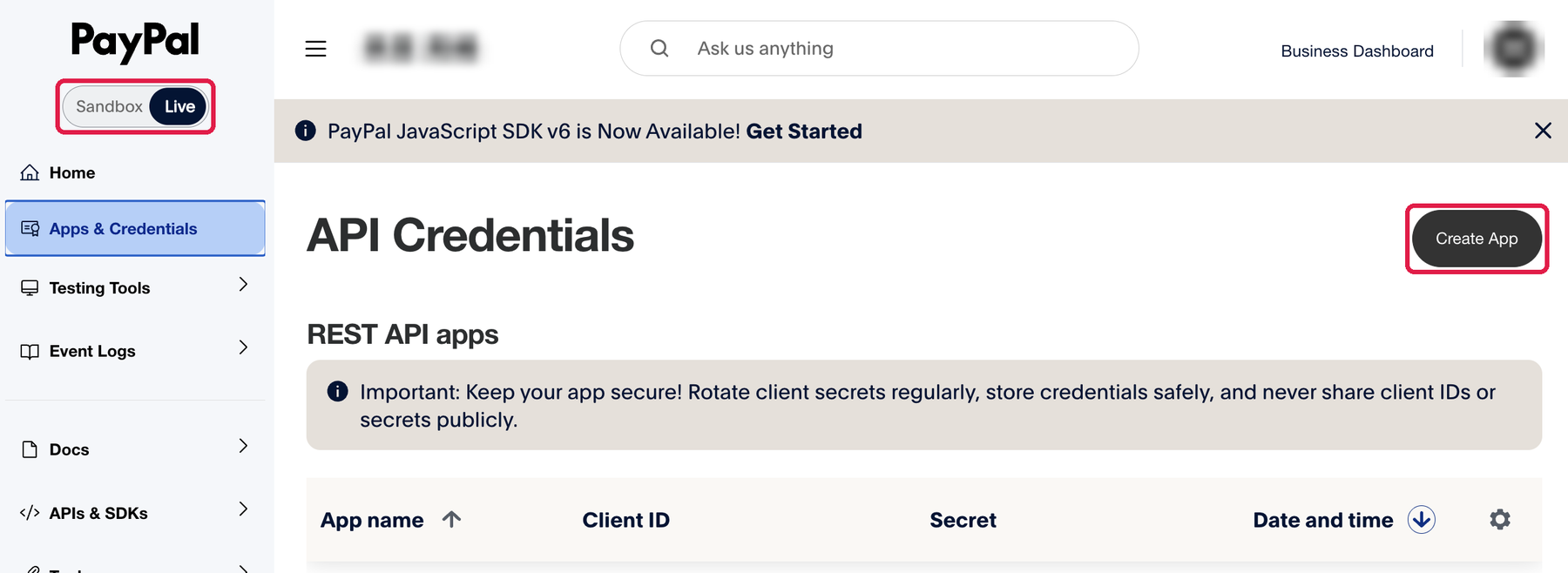Click the info icon in the SDK banner
Screen dimensions: 1568x573
(x=305, y=131)
